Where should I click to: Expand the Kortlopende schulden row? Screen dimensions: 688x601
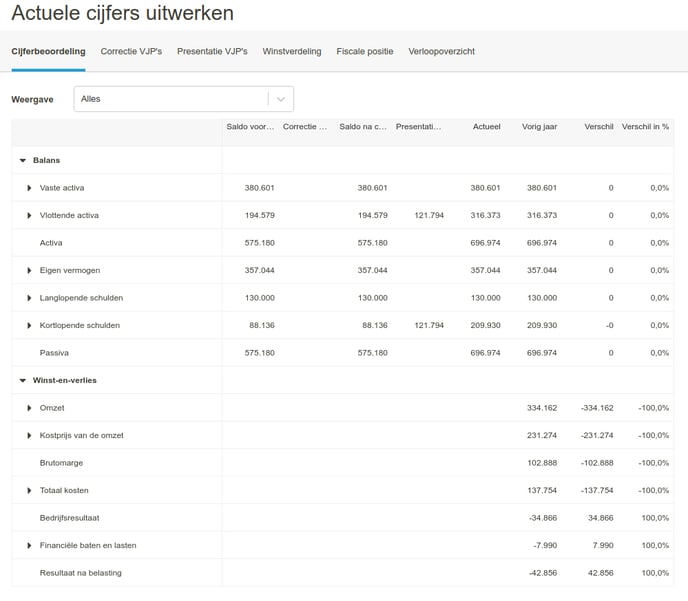pos(29,326)
